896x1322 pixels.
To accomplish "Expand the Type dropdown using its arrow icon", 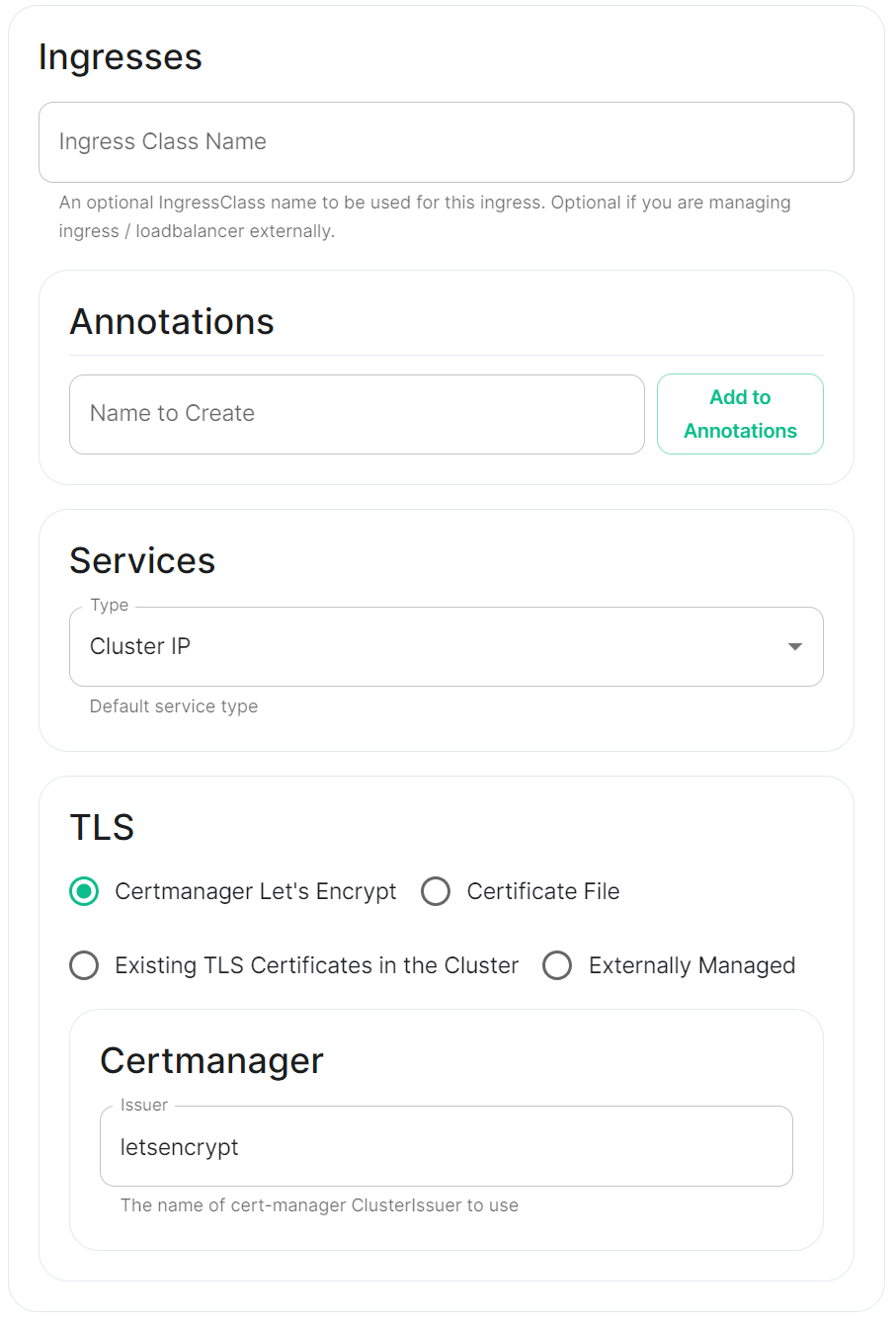I will (x=794, y=647).
